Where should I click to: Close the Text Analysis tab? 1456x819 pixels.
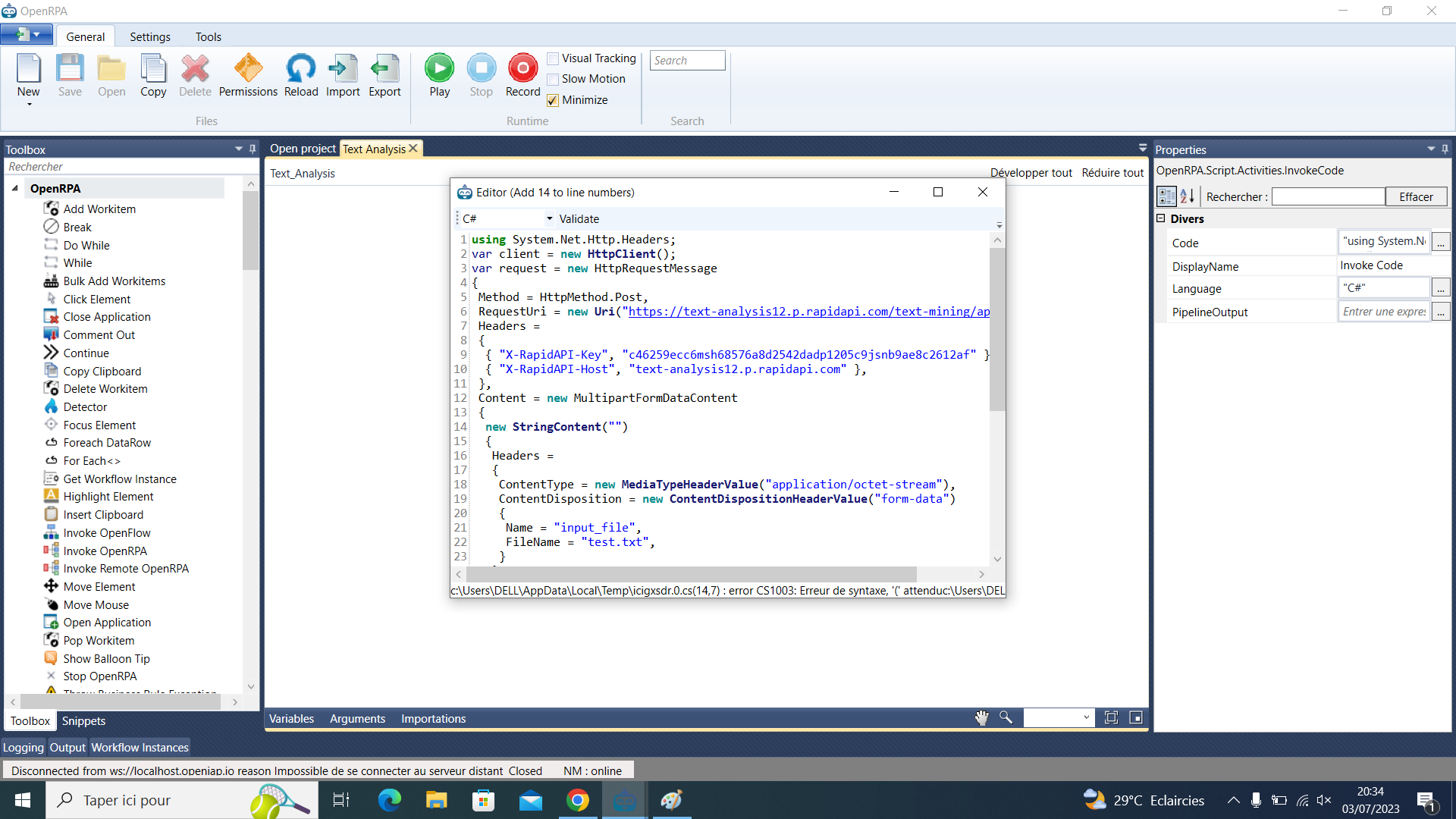coord(413,149)
